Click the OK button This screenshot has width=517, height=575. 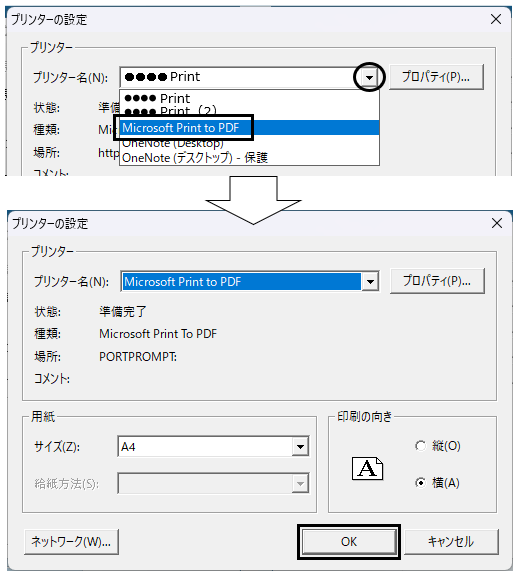(349, 542)
